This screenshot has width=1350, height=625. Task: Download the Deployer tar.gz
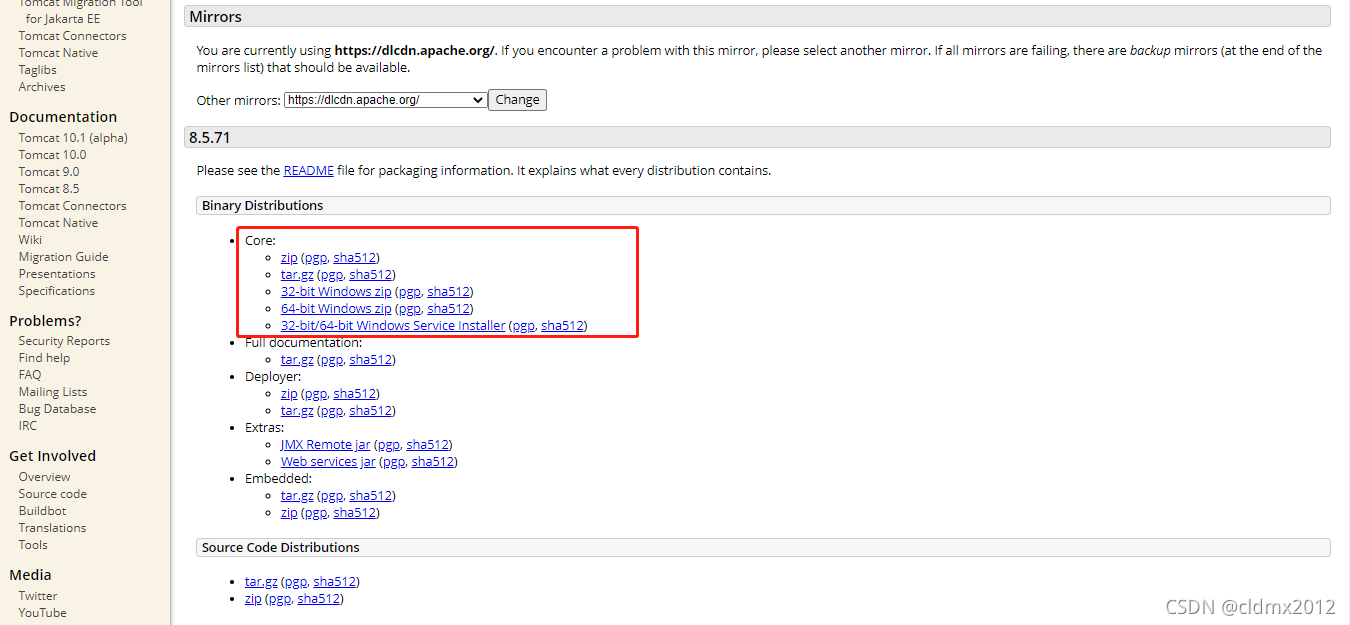click(x=297, y=411)
